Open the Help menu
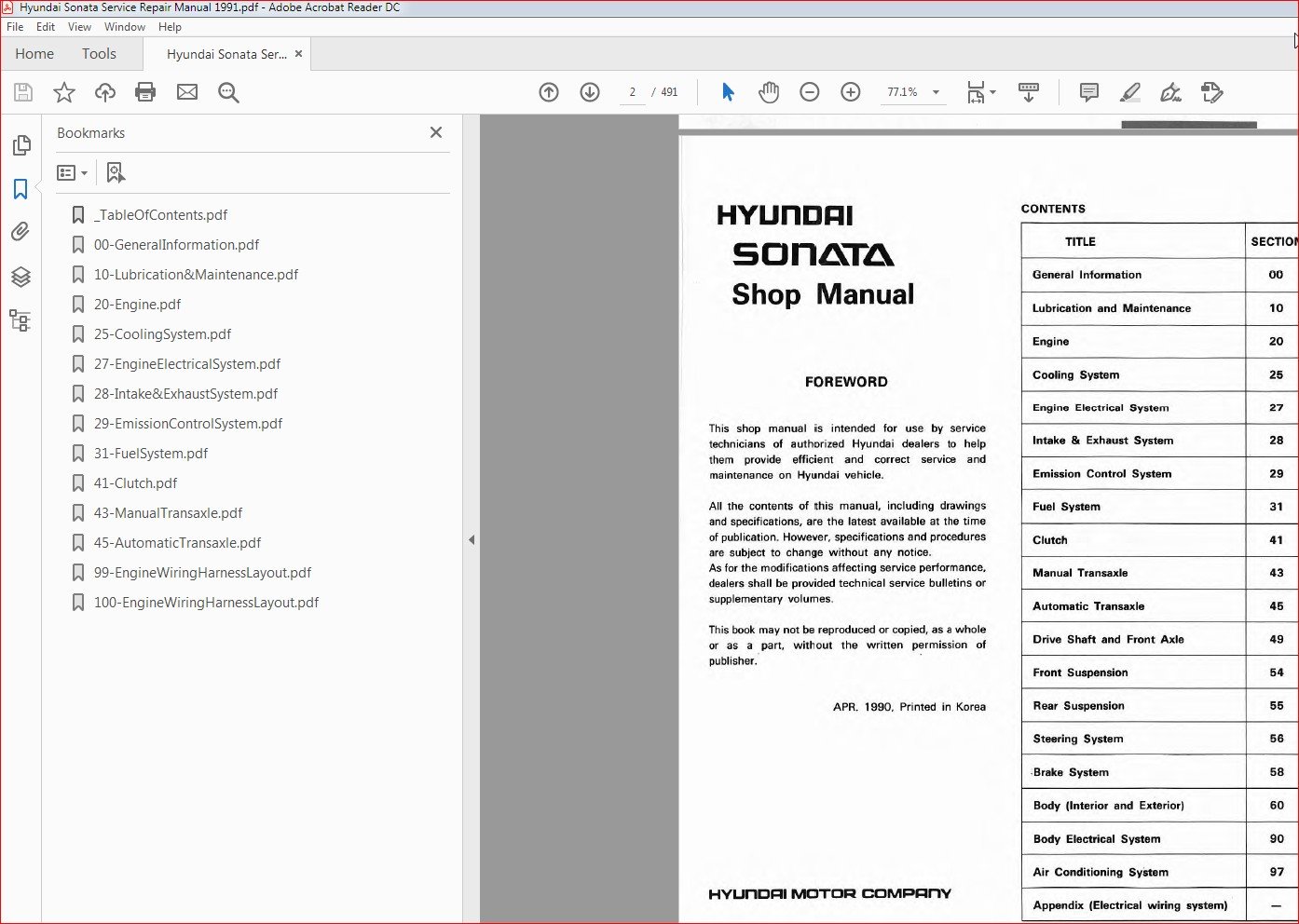Screen dimensions: 1299x924 click(x=170, y=27)
